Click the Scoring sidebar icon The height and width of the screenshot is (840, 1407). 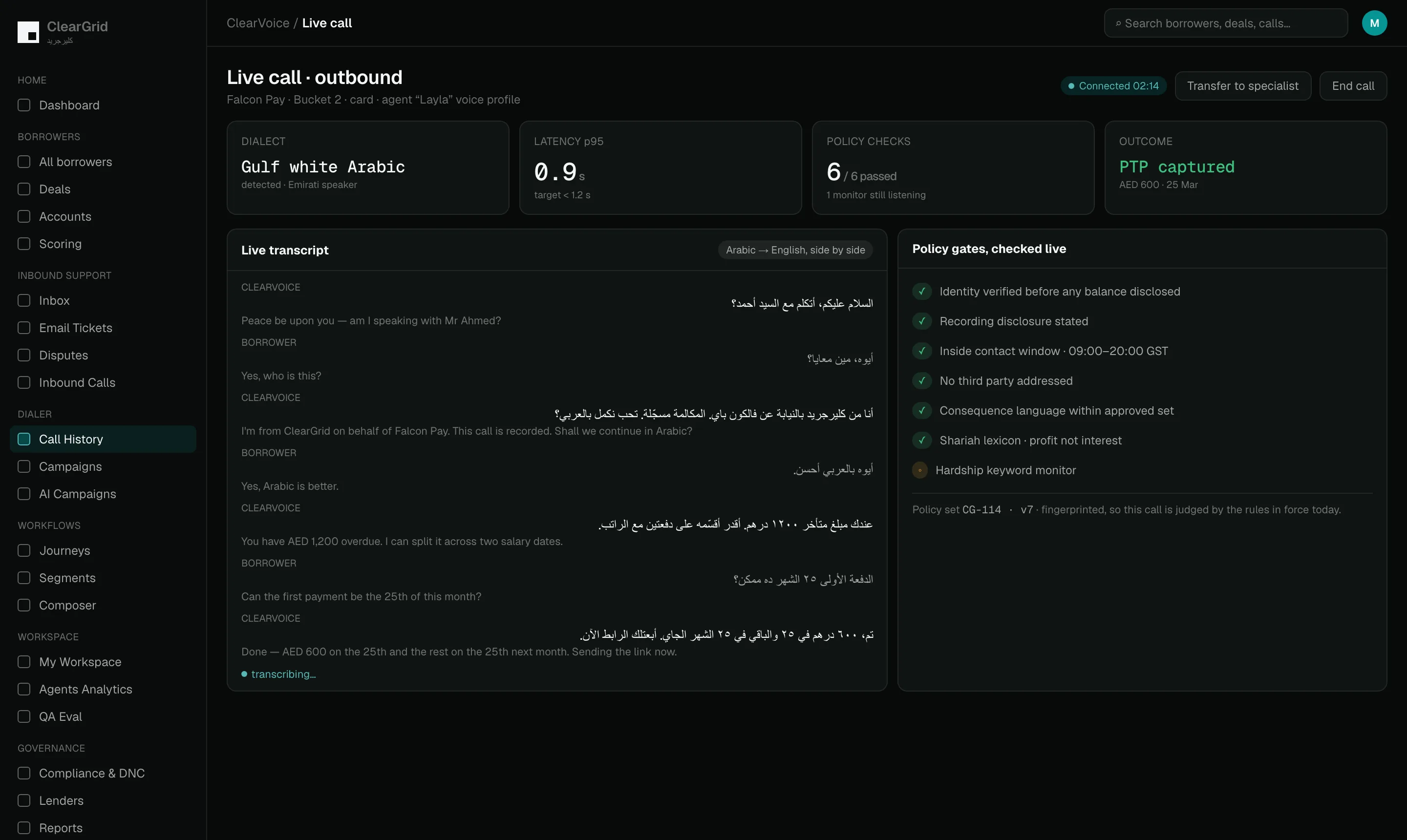(x=24, y=244)
